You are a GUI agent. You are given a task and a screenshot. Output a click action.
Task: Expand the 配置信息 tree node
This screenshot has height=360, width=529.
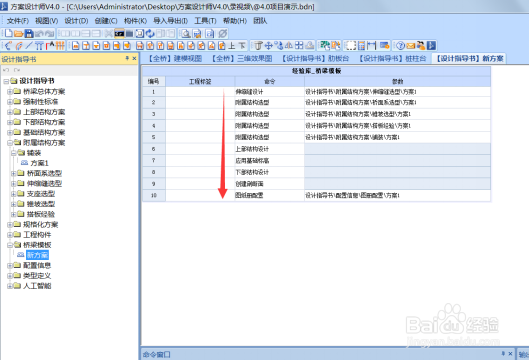[x=10, y=266]
